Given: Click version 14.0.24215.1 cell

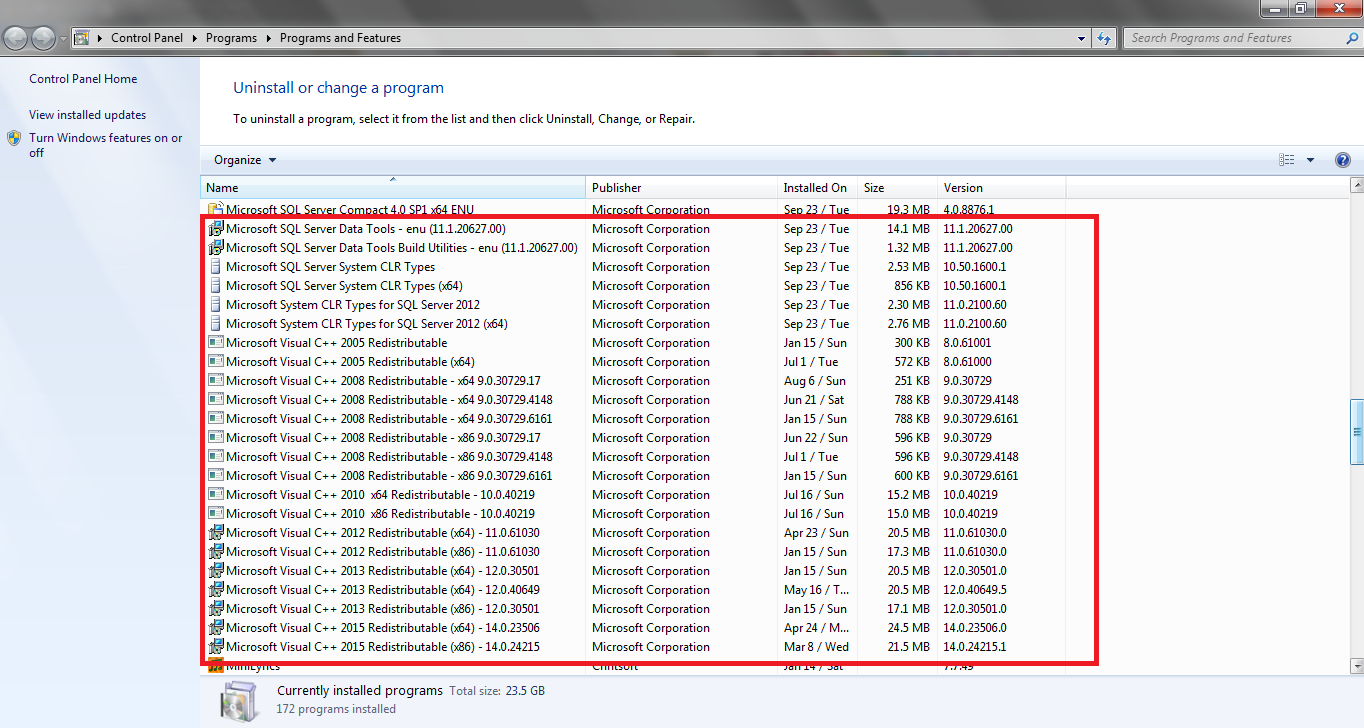Looking at the screenshot, I should coord(975,647).
